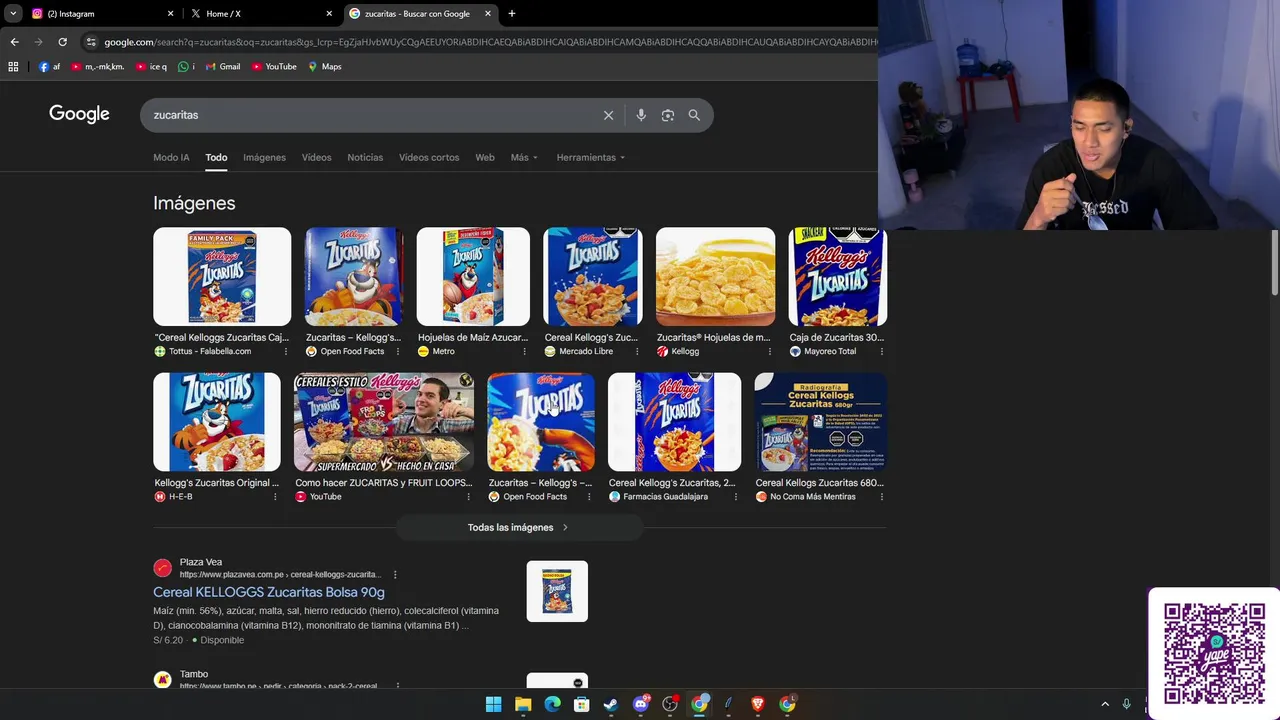Viewport: 1280px width, 720px height.
Task: Open the Radiografía Cereal Kellogs Zucaritas thumbnail
Action: tap(820, 422)
